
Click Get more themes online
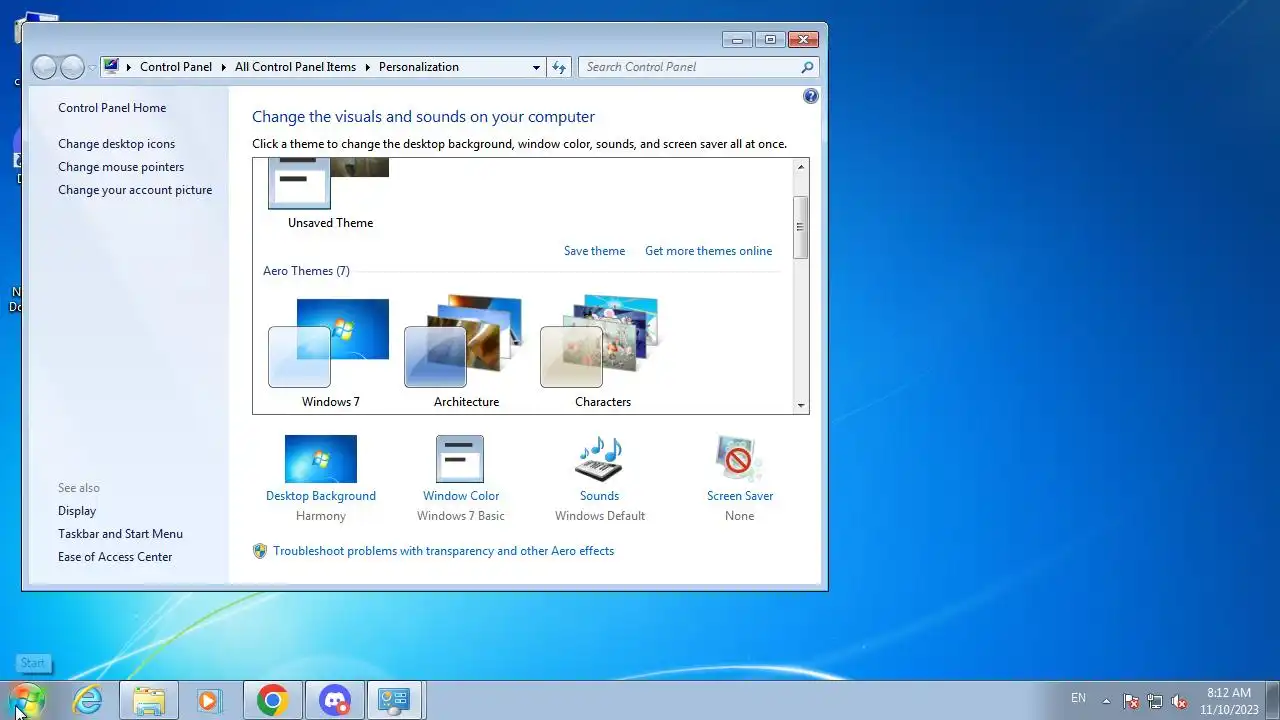708,251
